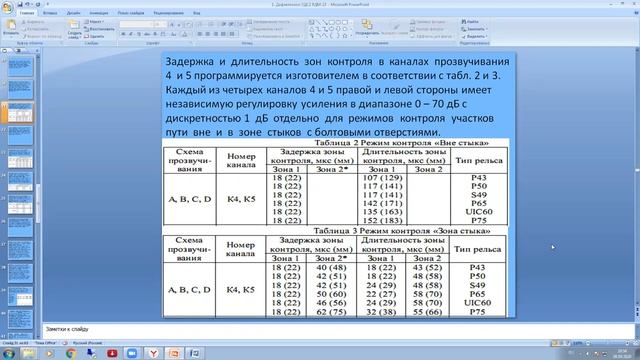Open the Макет layout dropdown
The width and height of the screenshot is (640, 360).
tap(94, 22)
